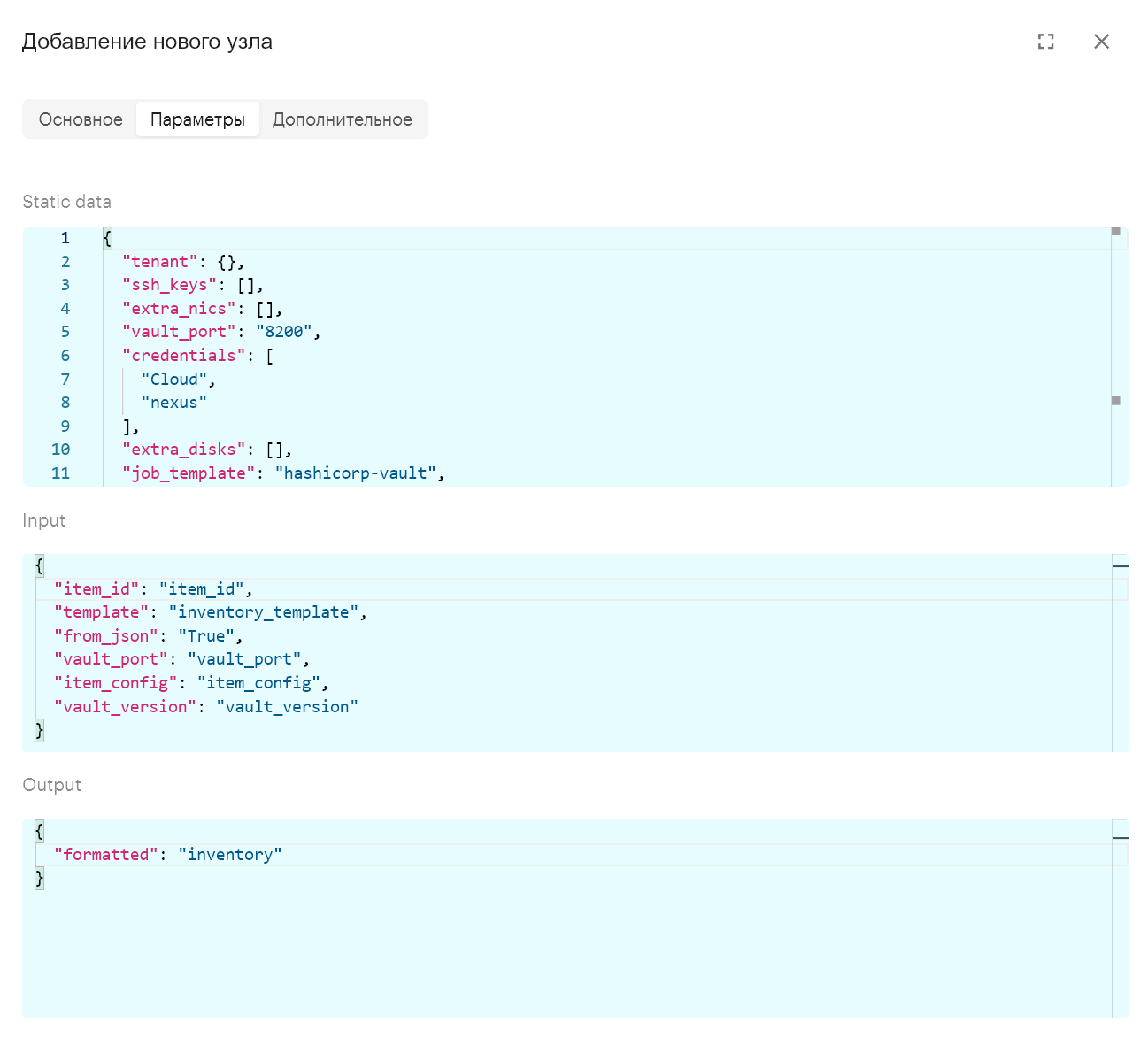1148x1038 pixels.
Task: Switch to the Основное tab
Action: (81, 119)
